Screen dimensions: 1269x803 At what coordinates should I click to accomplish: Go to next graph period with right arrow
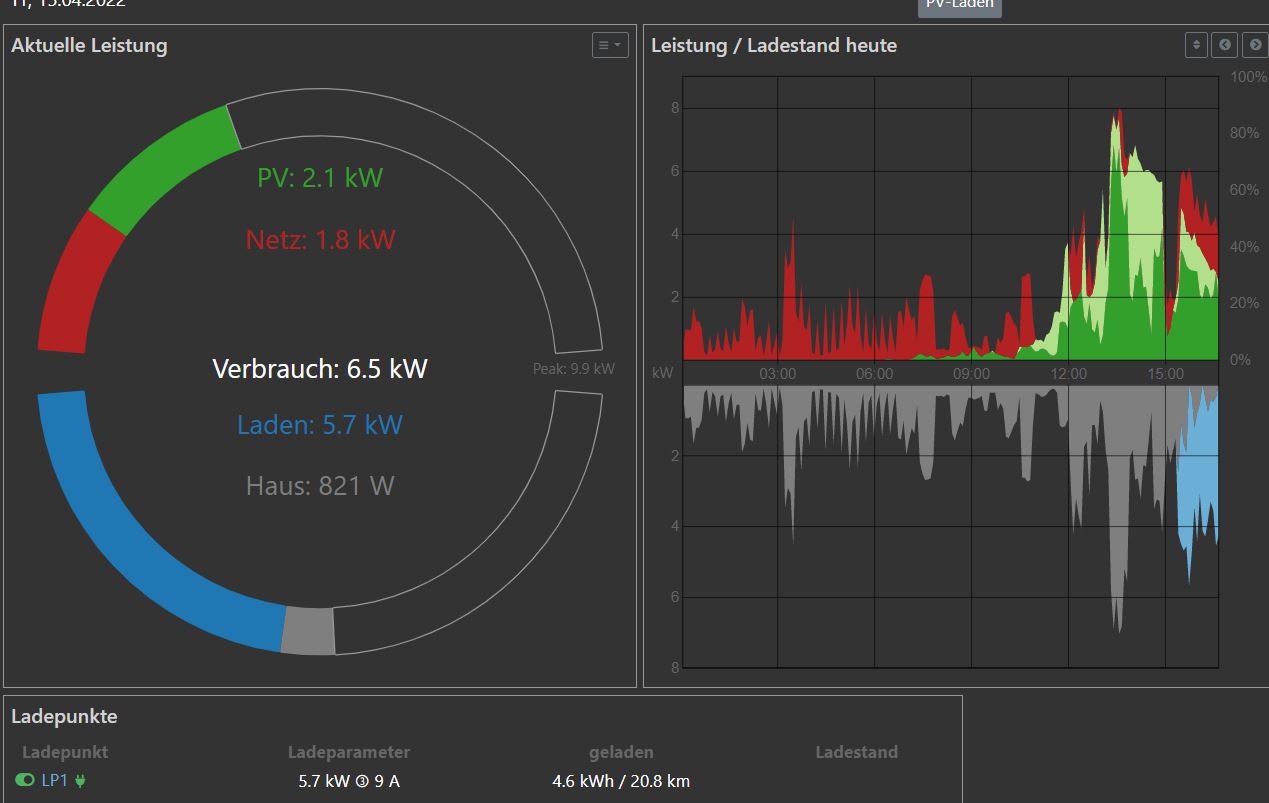[x=1253, y=45]
